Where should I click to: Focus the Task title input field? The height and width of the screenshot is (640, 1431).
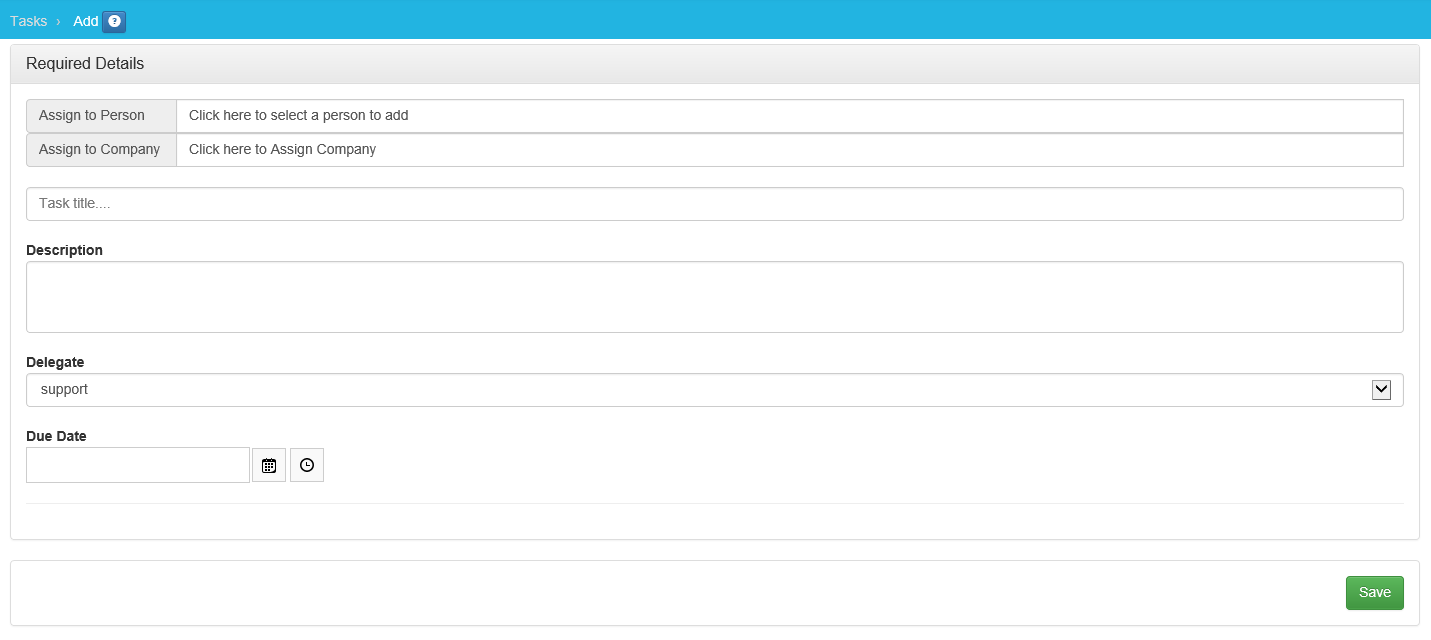(714, 204)
